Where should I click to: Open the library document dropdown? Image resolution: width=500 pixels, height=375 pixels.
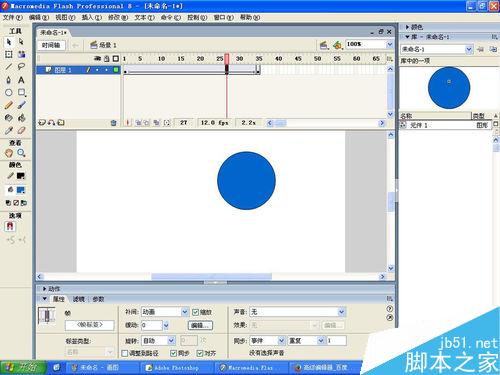tap(469, 50)
